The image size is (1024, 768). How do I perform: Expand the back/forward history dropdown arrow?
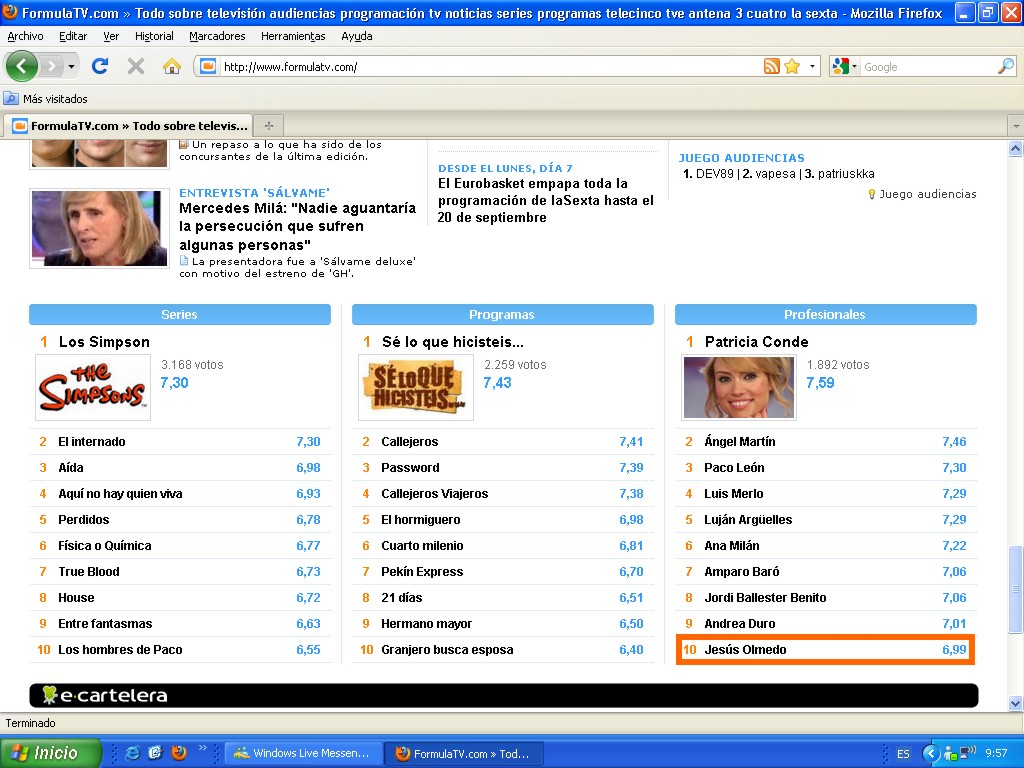(x=71, y=67)
